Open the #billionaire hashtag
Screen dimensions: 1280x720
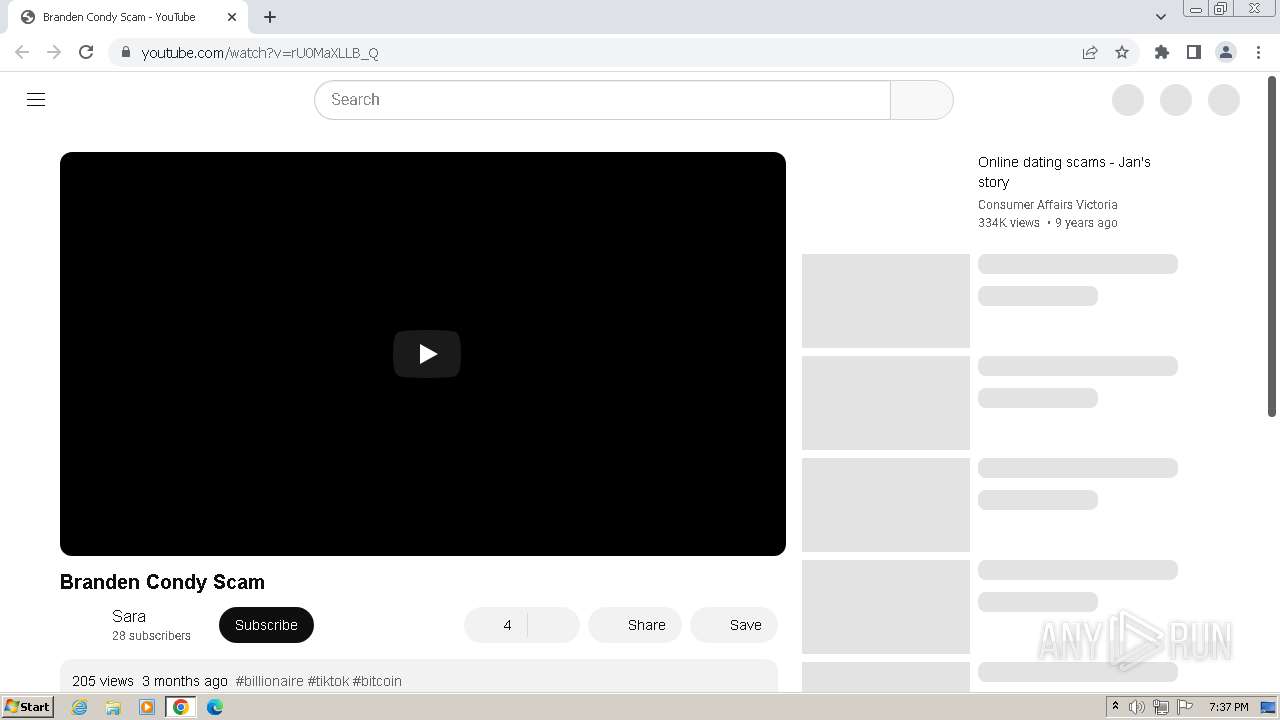[x=269, y=681]
